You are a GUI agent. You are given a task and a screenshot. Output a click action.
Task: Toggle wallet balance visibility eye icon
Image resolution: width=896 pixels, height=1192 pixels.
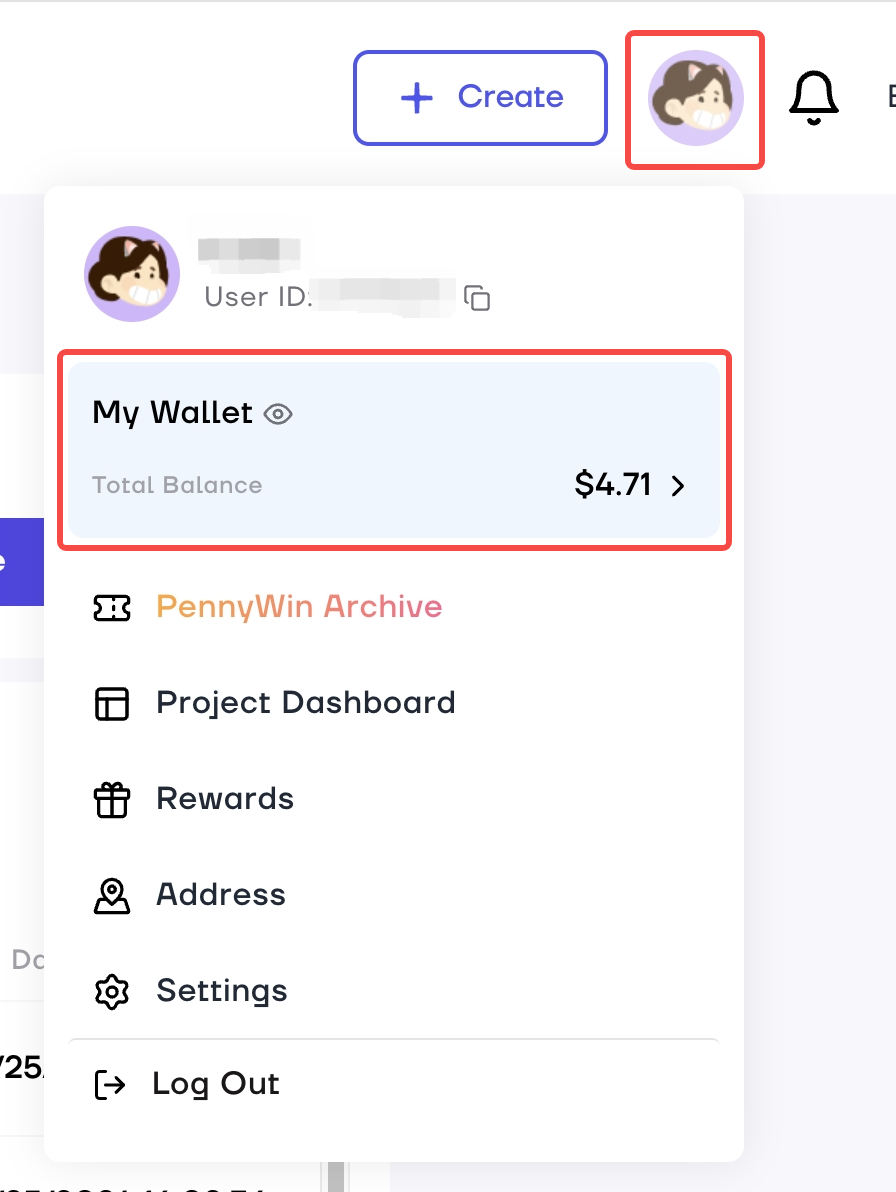tap(278, 414)
